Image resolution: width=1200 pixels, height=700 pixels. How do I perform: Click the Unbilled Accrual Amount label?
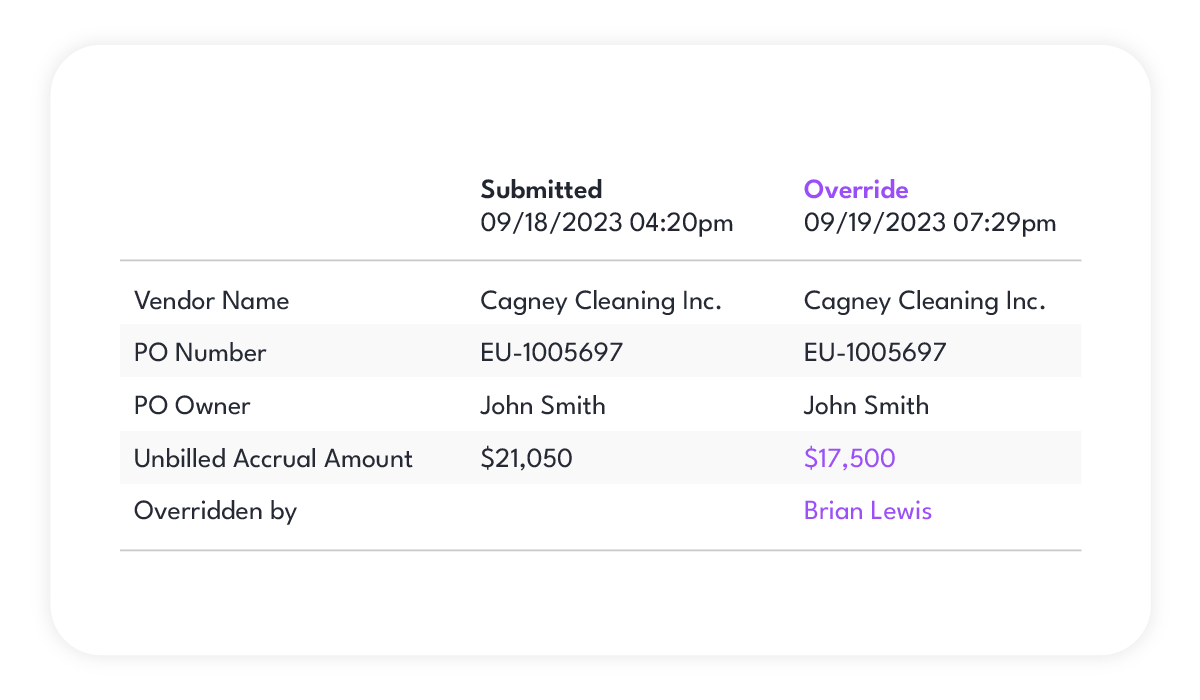(x=273, y=458)
